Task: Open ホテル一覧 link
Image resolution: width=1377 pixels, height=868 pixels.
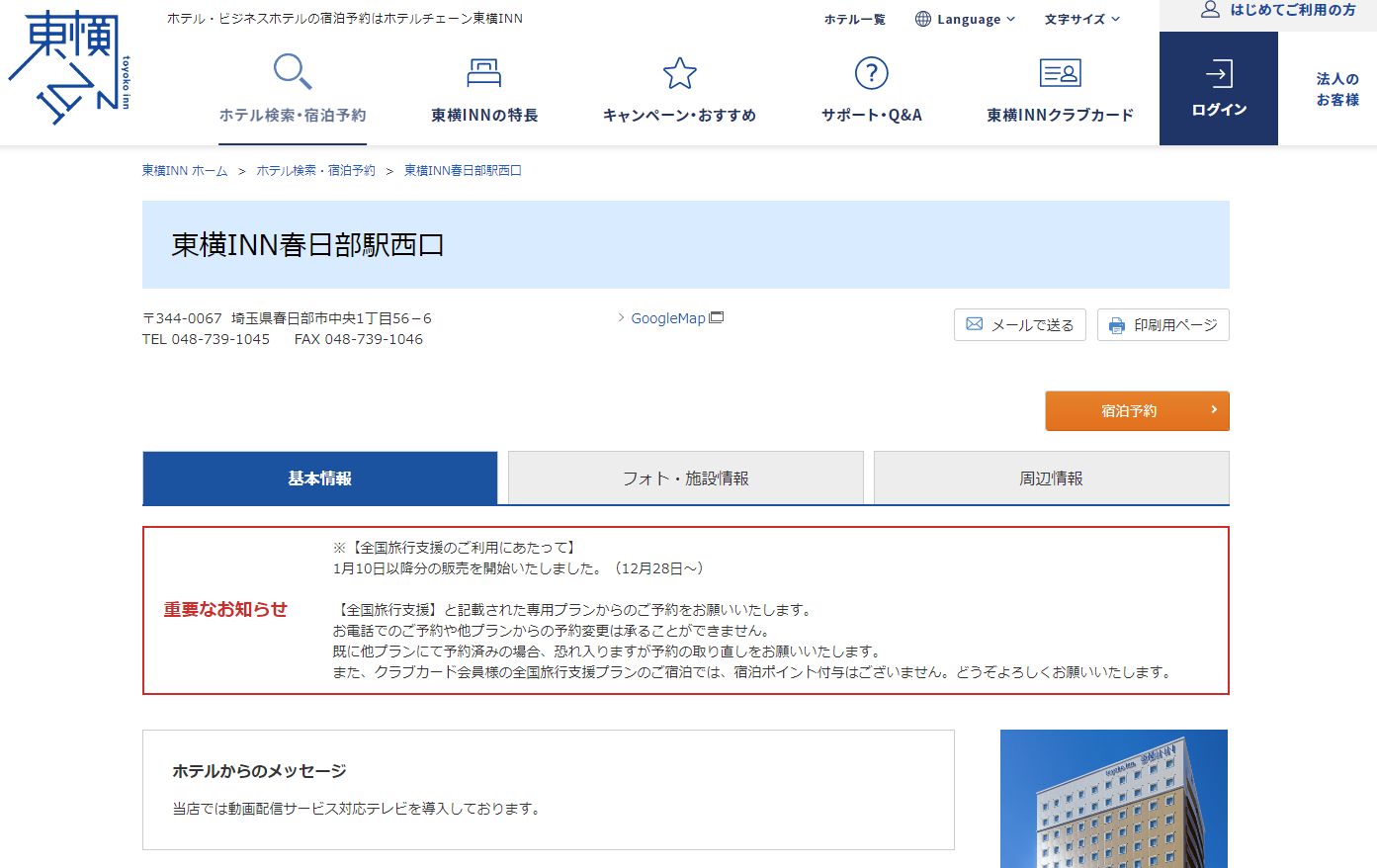Action: pyautogui.click(x=855, y=19)
